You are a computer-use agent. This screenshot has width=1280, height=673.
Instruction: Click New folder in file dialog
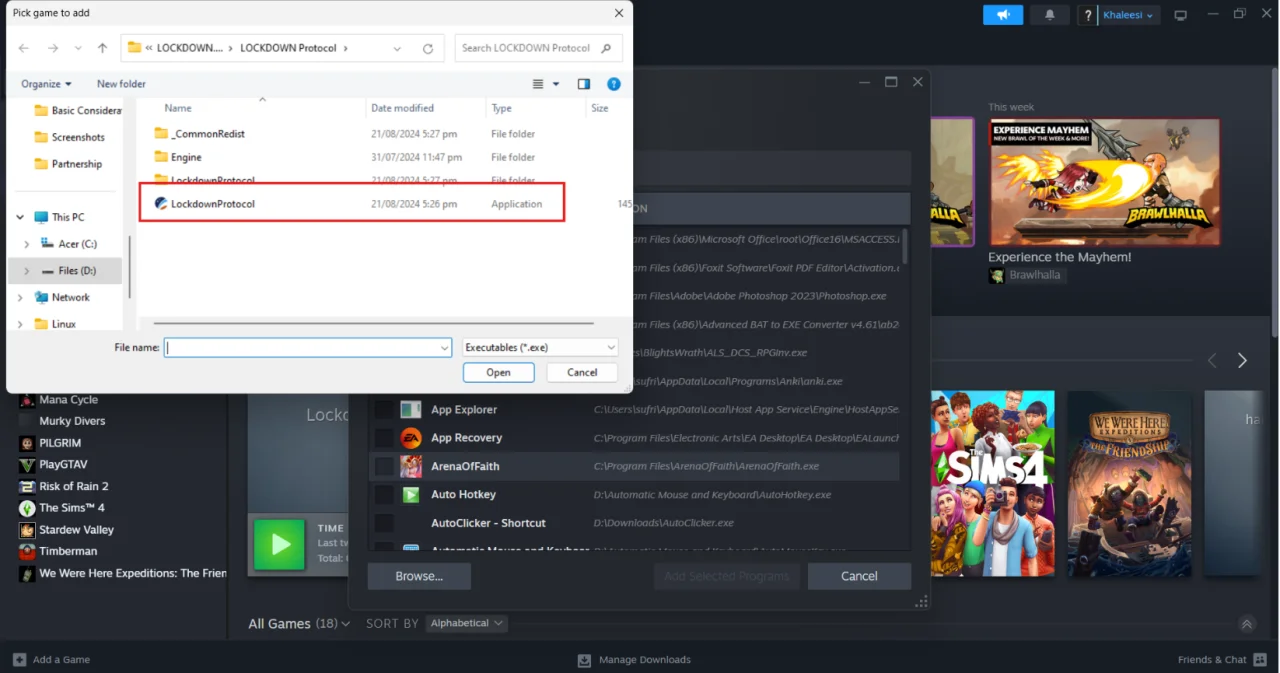(121, 84)
